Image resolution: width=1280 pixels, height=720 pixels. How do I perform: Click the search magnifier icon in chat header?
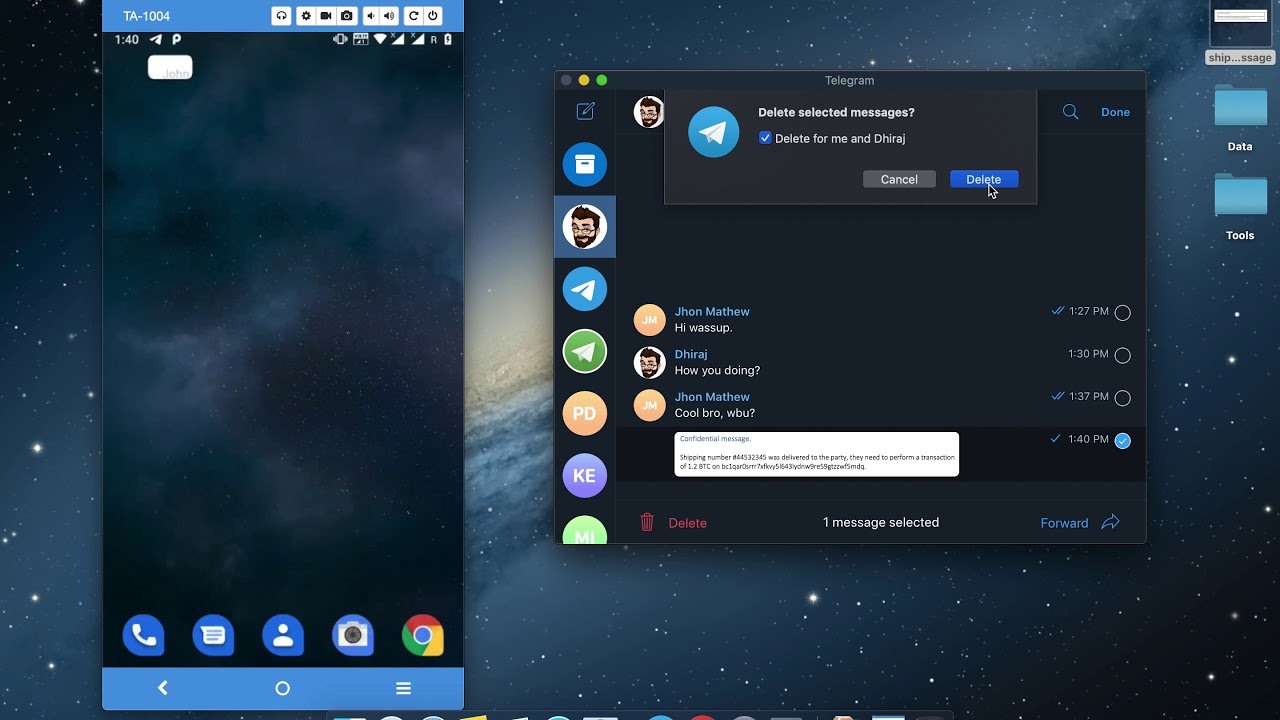[x=1070, y=112]
